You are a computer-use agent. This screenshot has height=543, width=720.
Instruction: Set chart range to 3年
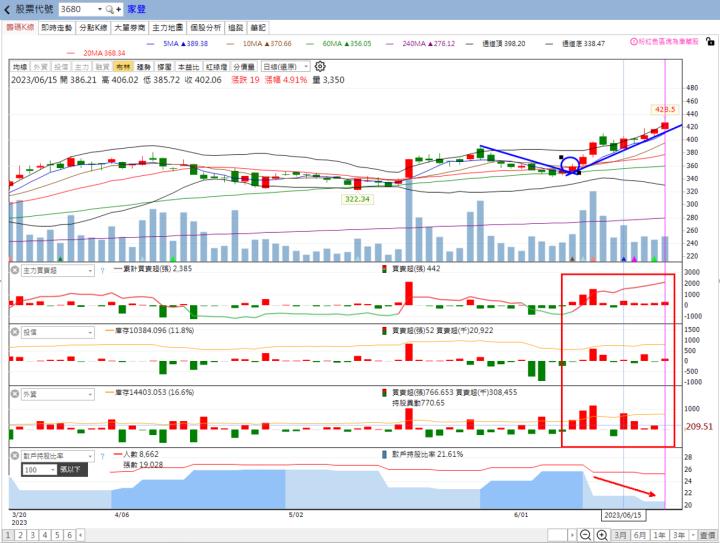[679, 535]
